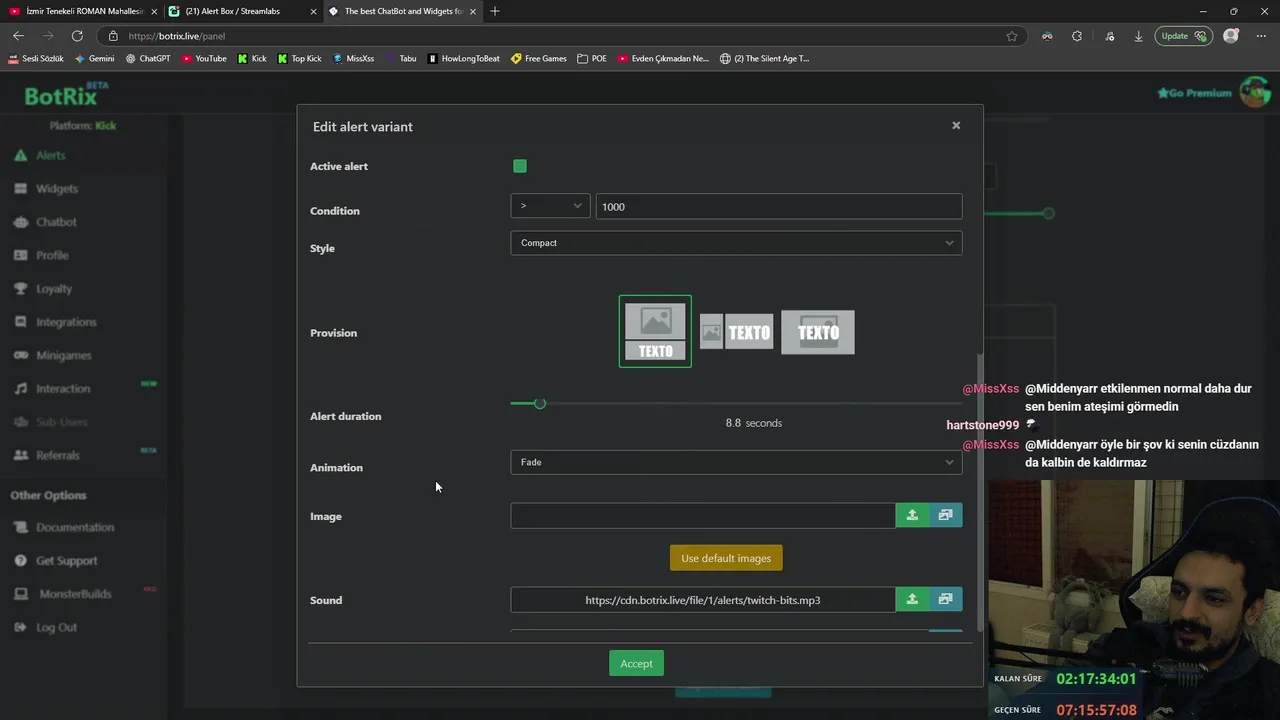Bookmark the page with the star icon
The image size is (1280, 720).
1012,36
